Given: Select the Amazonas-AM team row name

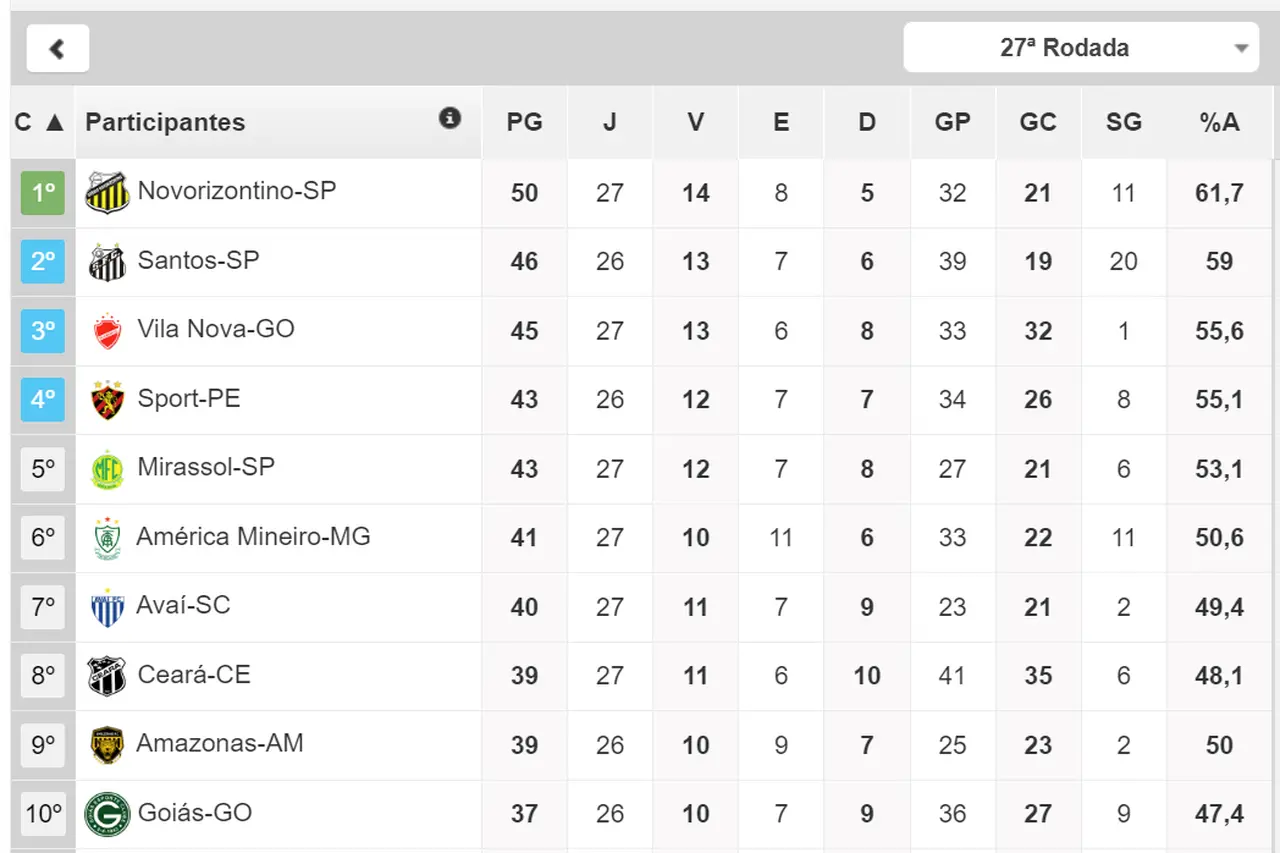Looking at the screenshot, I should (x=220, y=744).
